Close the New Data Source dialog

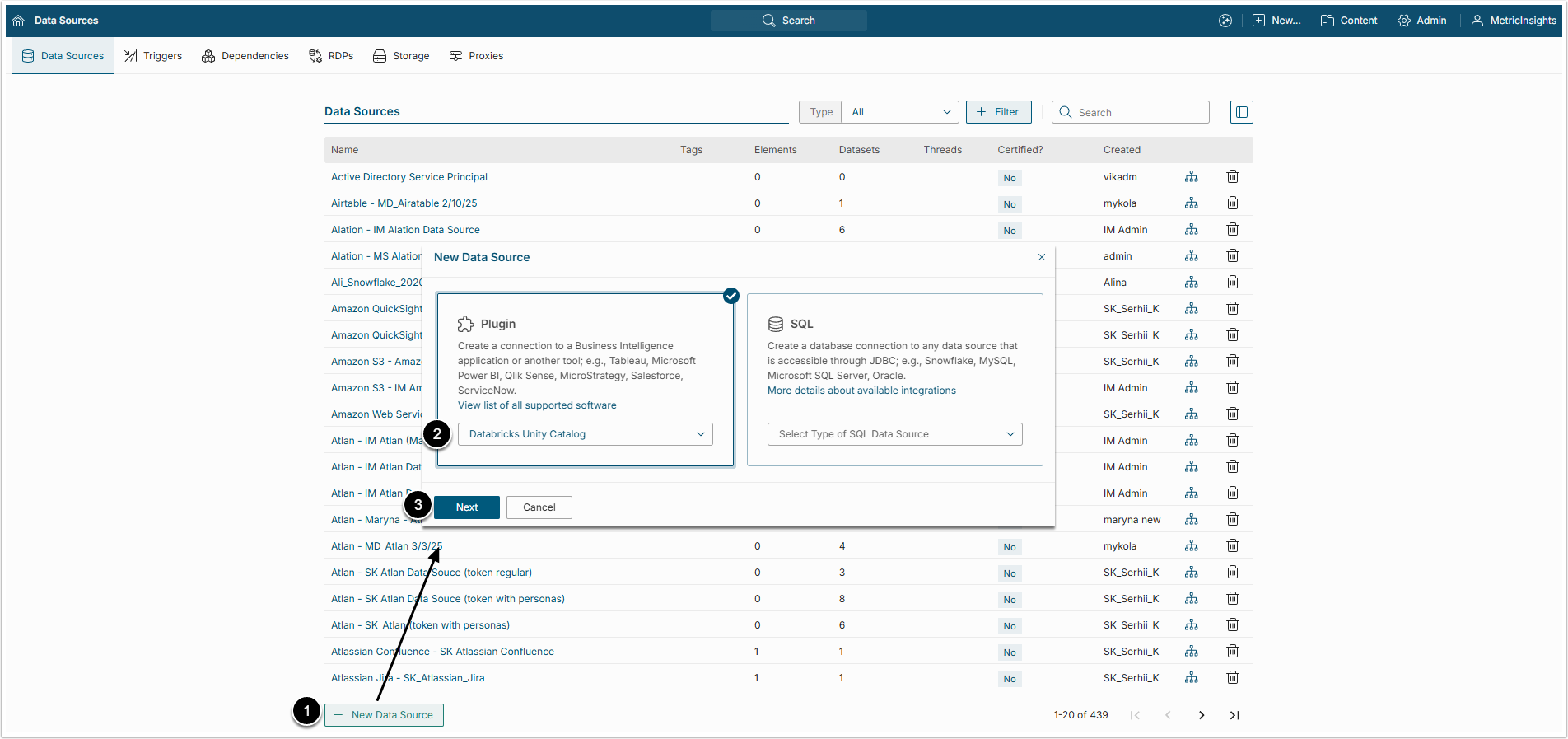pos(1041,257)
